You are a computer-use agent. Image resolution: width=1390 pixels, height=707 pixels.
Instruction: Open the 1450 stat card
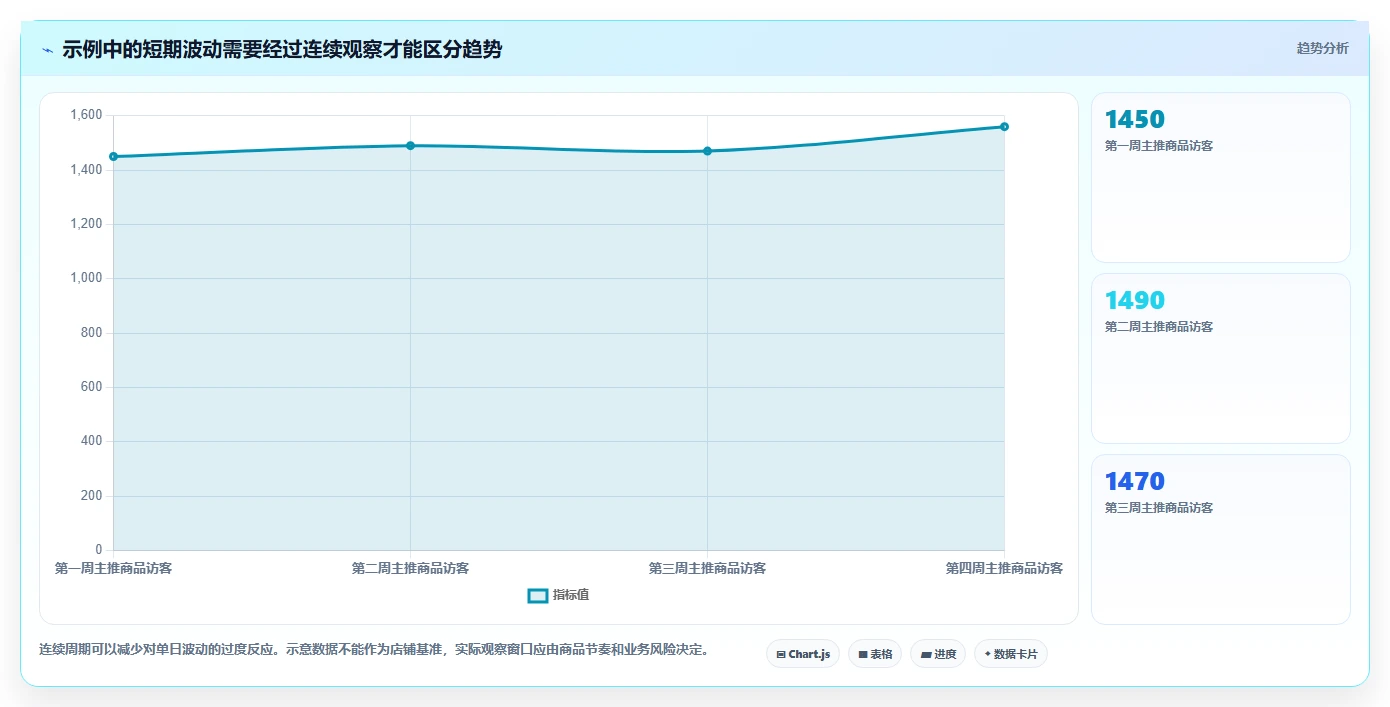click(1221, 178)
